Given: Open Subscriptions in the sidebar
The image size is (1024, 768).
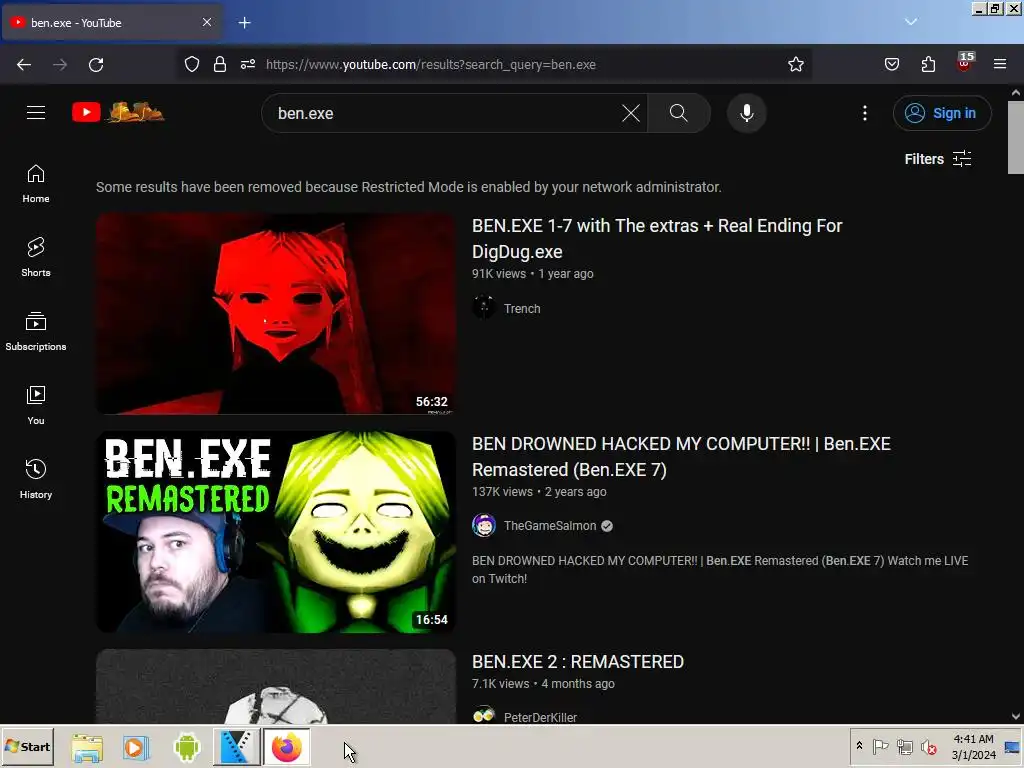Looking at the screenshot, I should coord(36,331).
